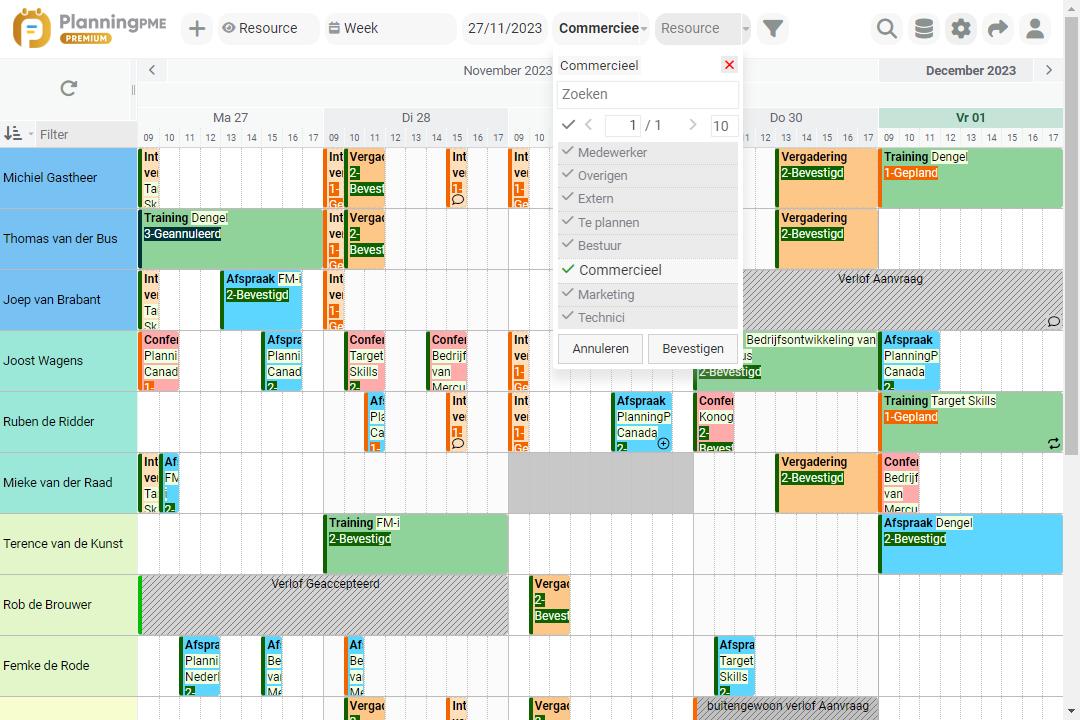Image resolution: width=1080 pixels, height=720 pixels.
Task: Open the Commercieel department dropdown
Action: (x=601, y=28)
